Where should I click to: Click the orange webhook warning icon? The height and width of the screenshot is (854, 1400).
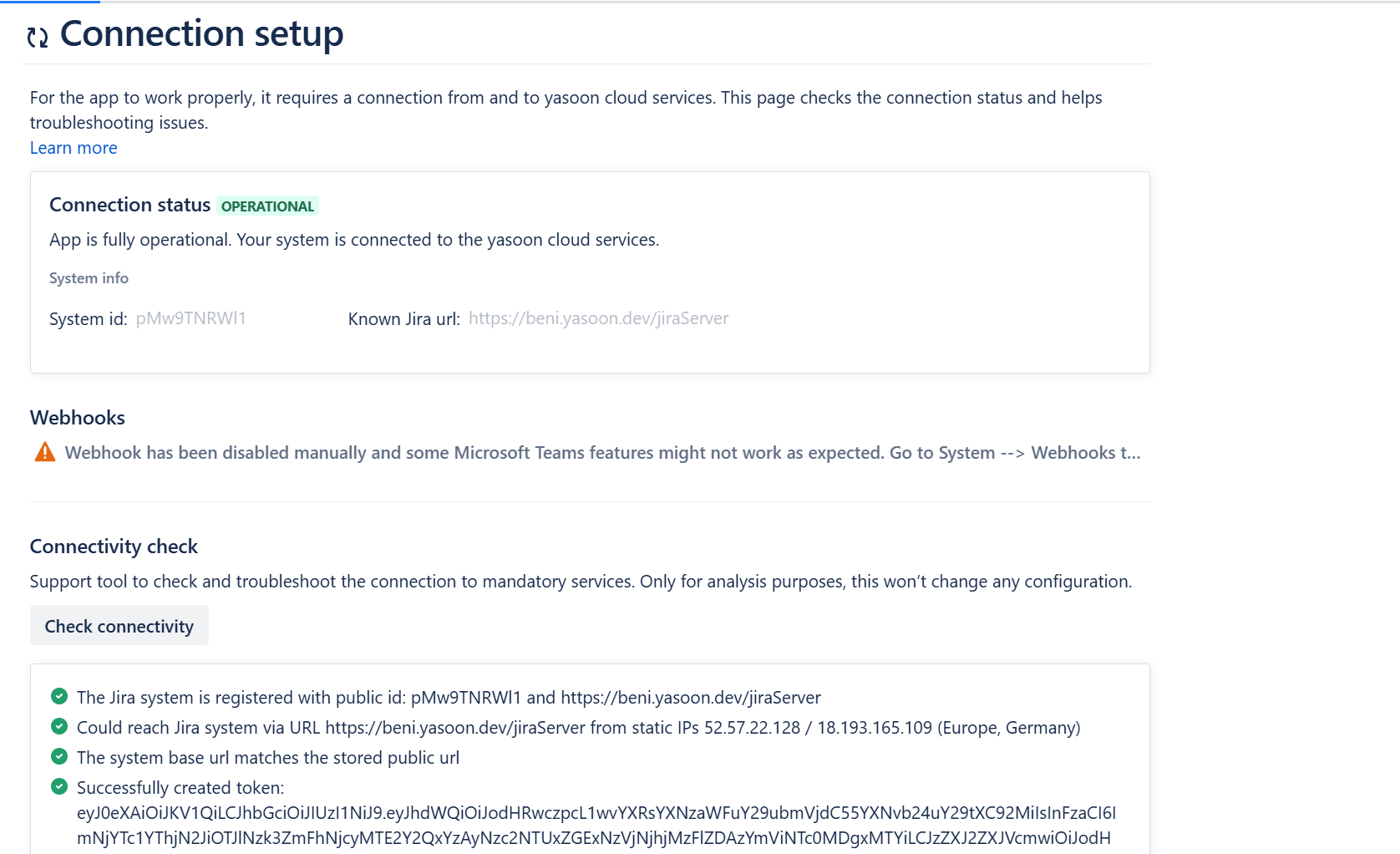(45, 453)
